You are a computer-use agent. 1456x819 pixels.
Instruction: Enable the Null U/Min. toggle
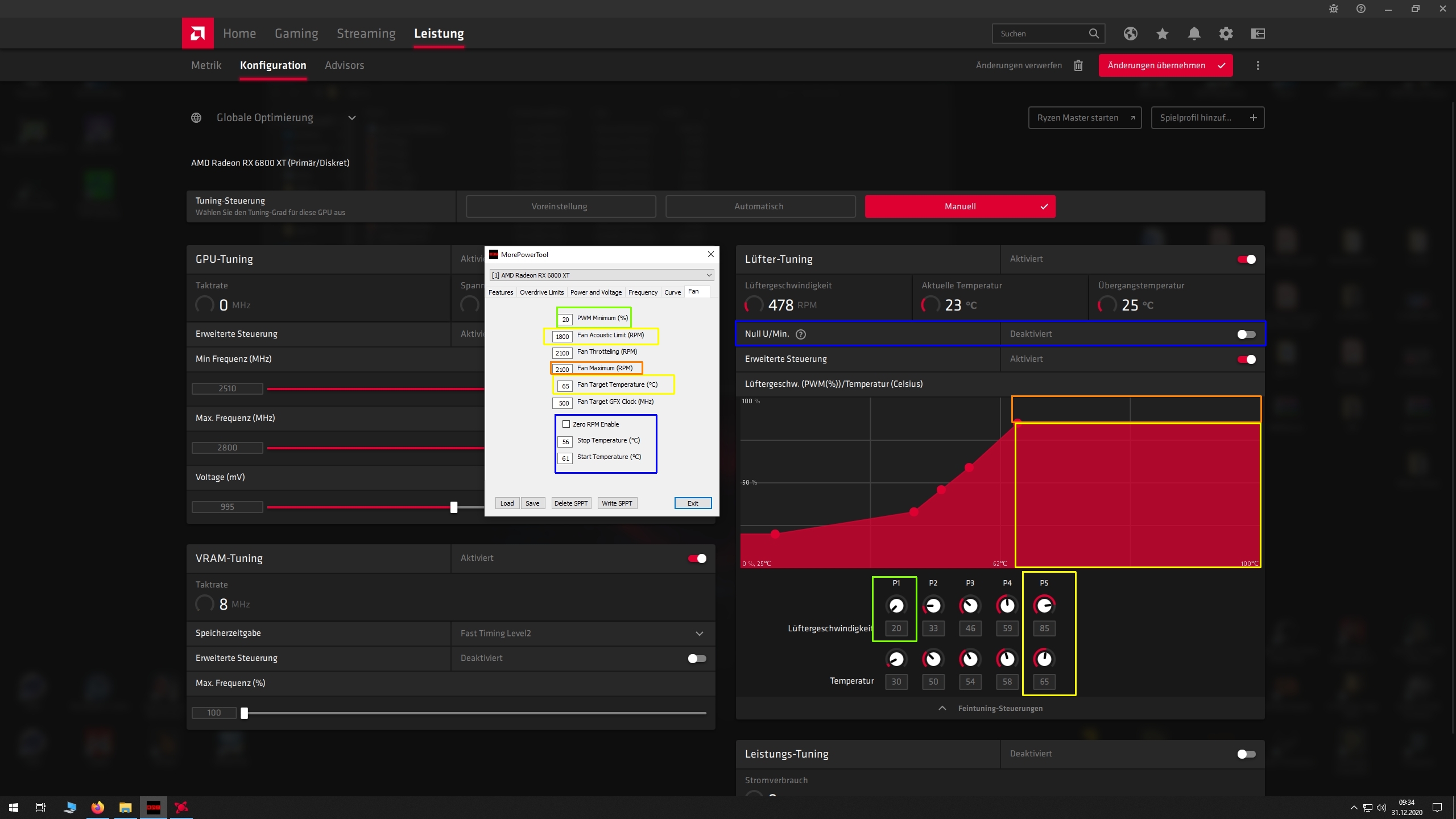coord(1246,334)
